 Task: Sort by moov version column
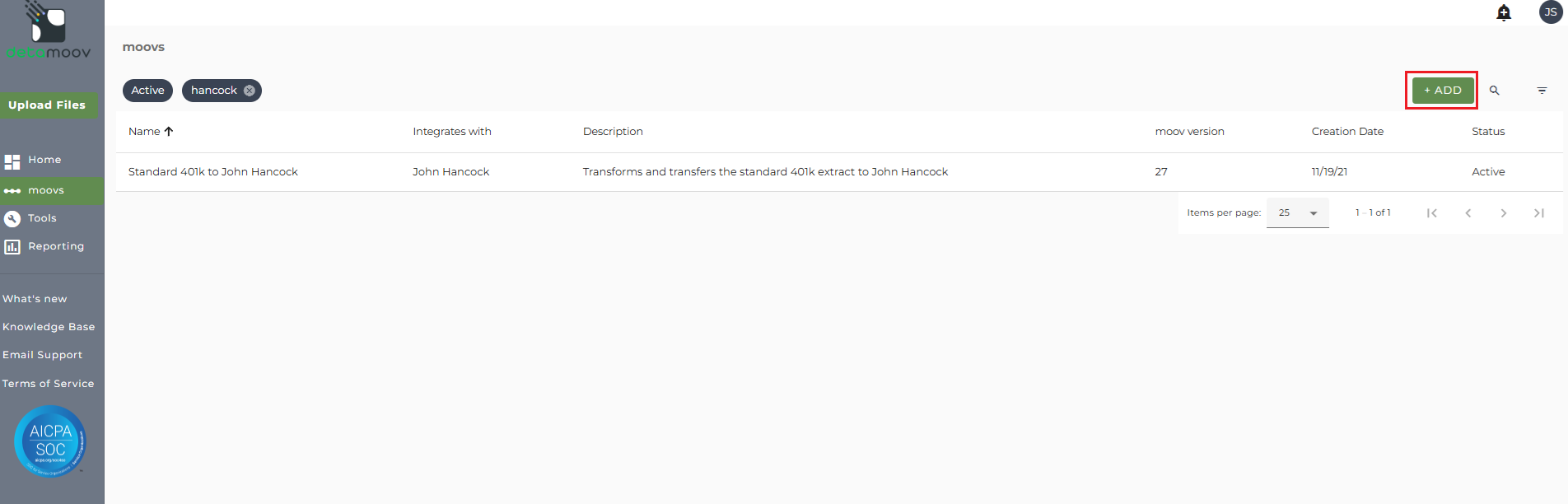coord(1189,132)
